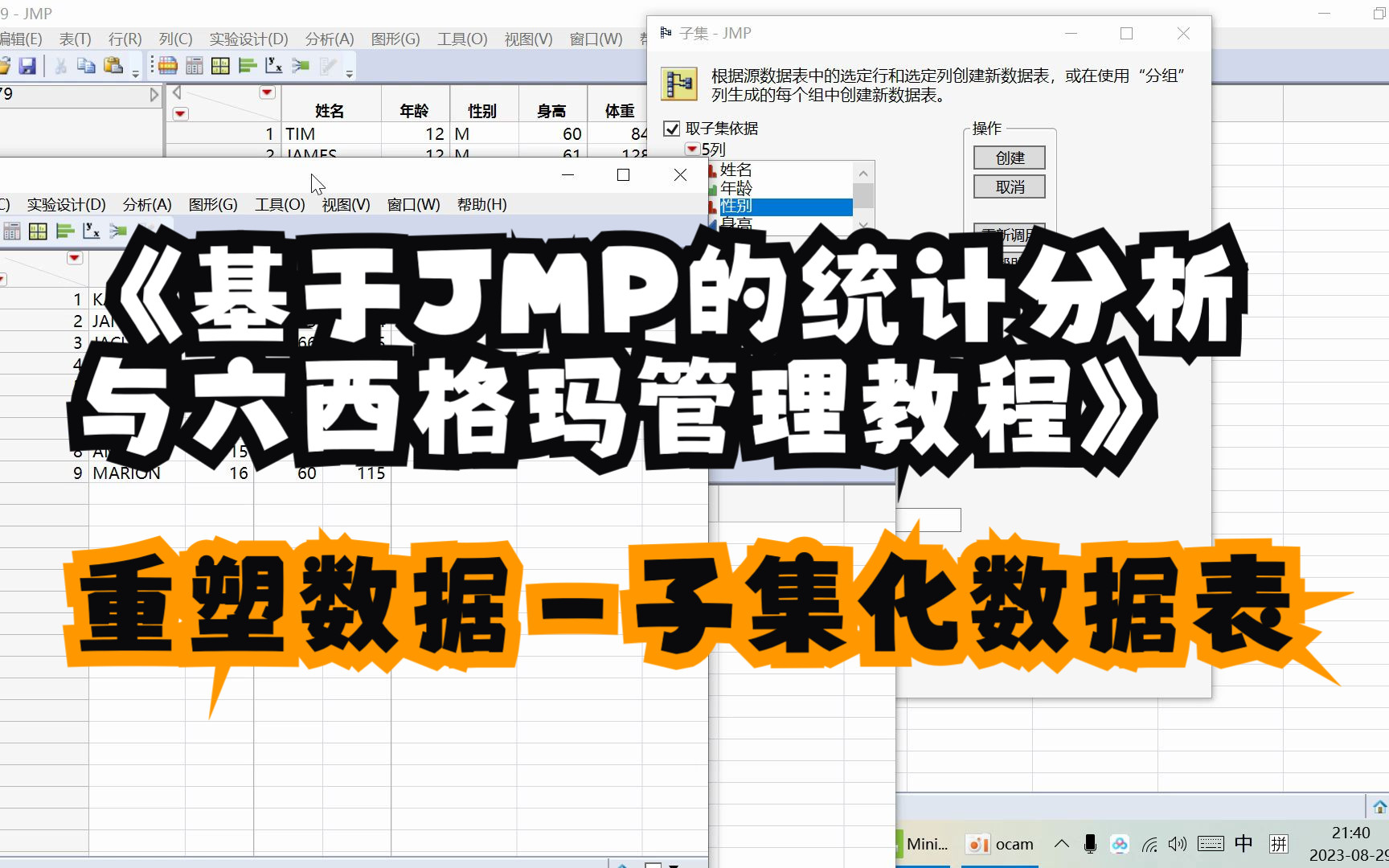Expand panel with right-pointing triangle

tap(154, 95)
